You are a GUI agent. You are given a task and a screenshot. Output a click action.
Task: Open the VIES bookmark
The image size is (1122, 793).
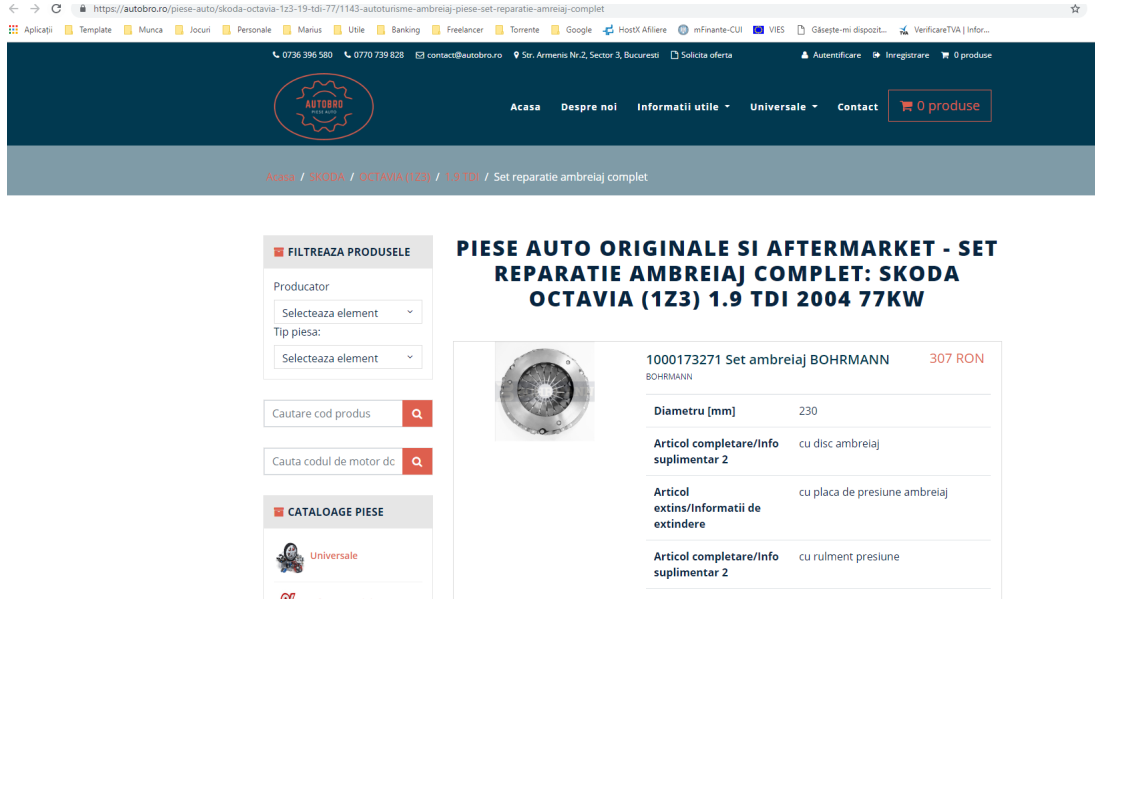tap(769, 30)
